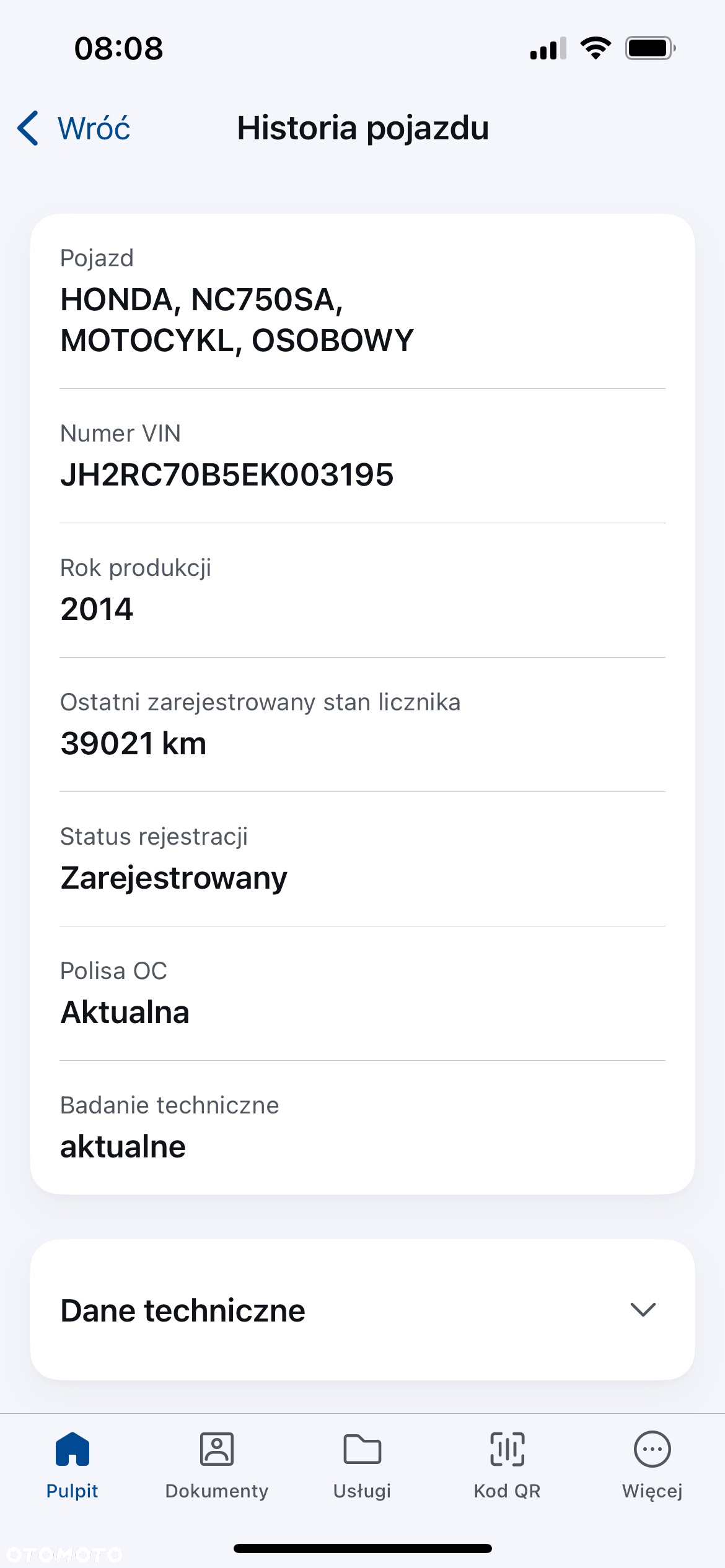Open the Kod QR scanner icon
Viewport: 725px width, 1568px height.
[507, 1449]
